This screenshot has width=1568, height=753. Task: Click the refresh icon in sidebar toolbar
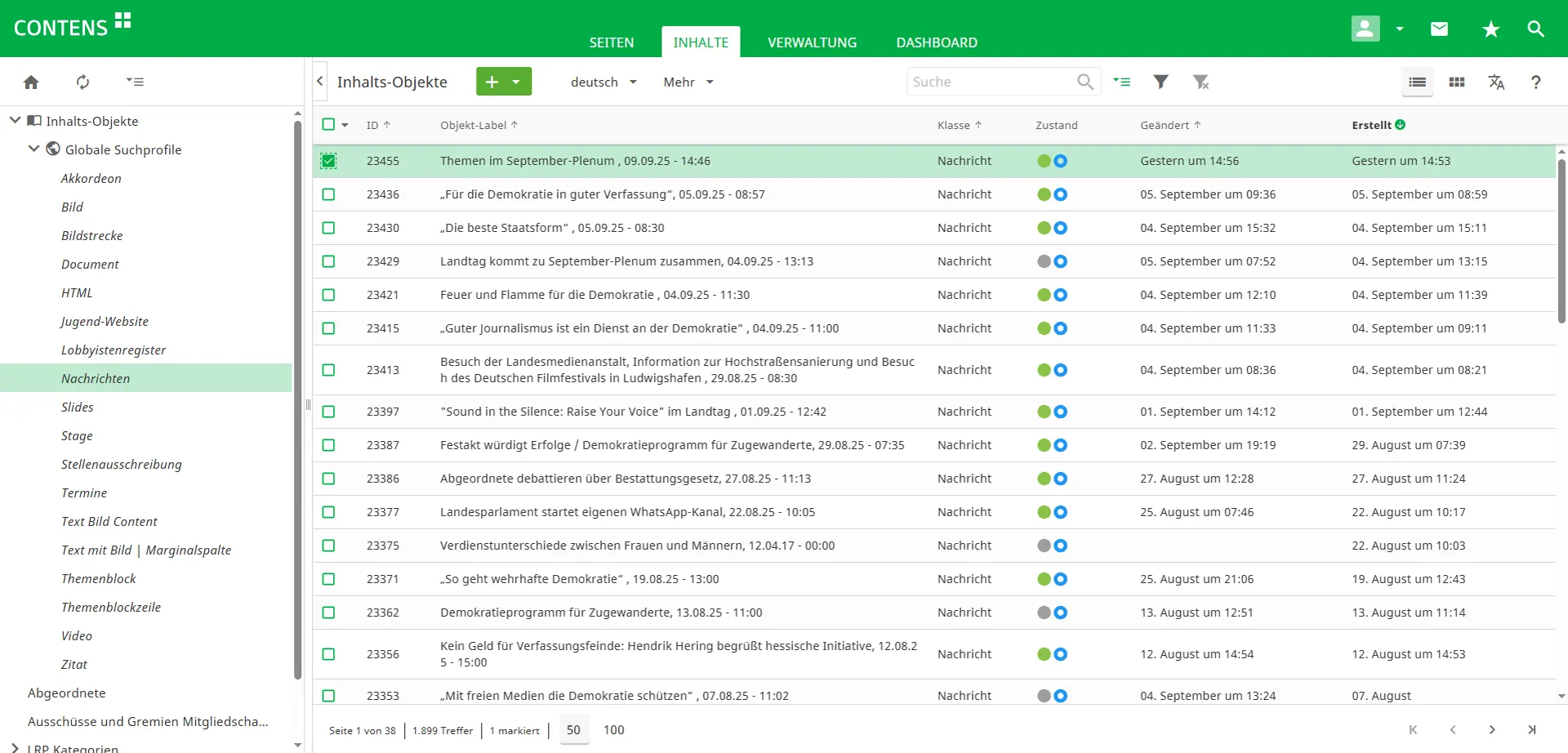[x=82, y=82]
